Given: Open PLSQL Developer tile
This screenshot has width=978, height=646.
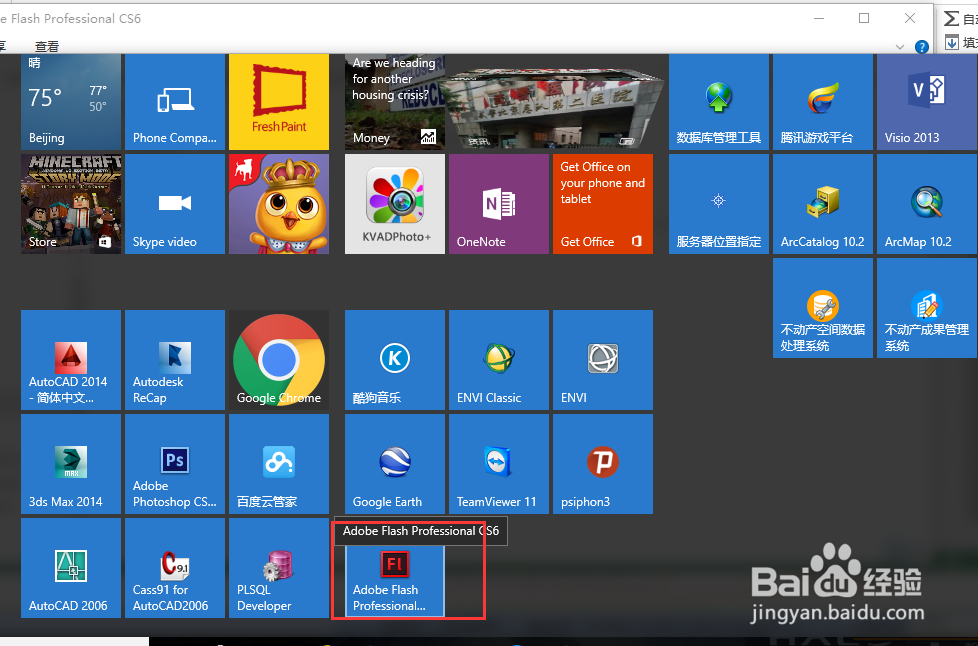Looking at the screenshot, I should (x=279, y=568).
